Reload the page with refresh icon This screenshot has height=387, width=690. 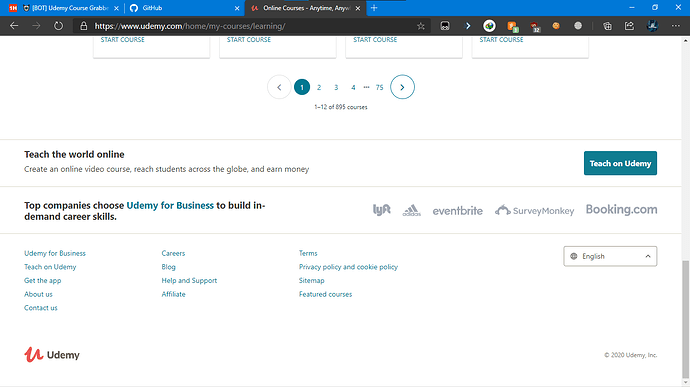[58, 26]
